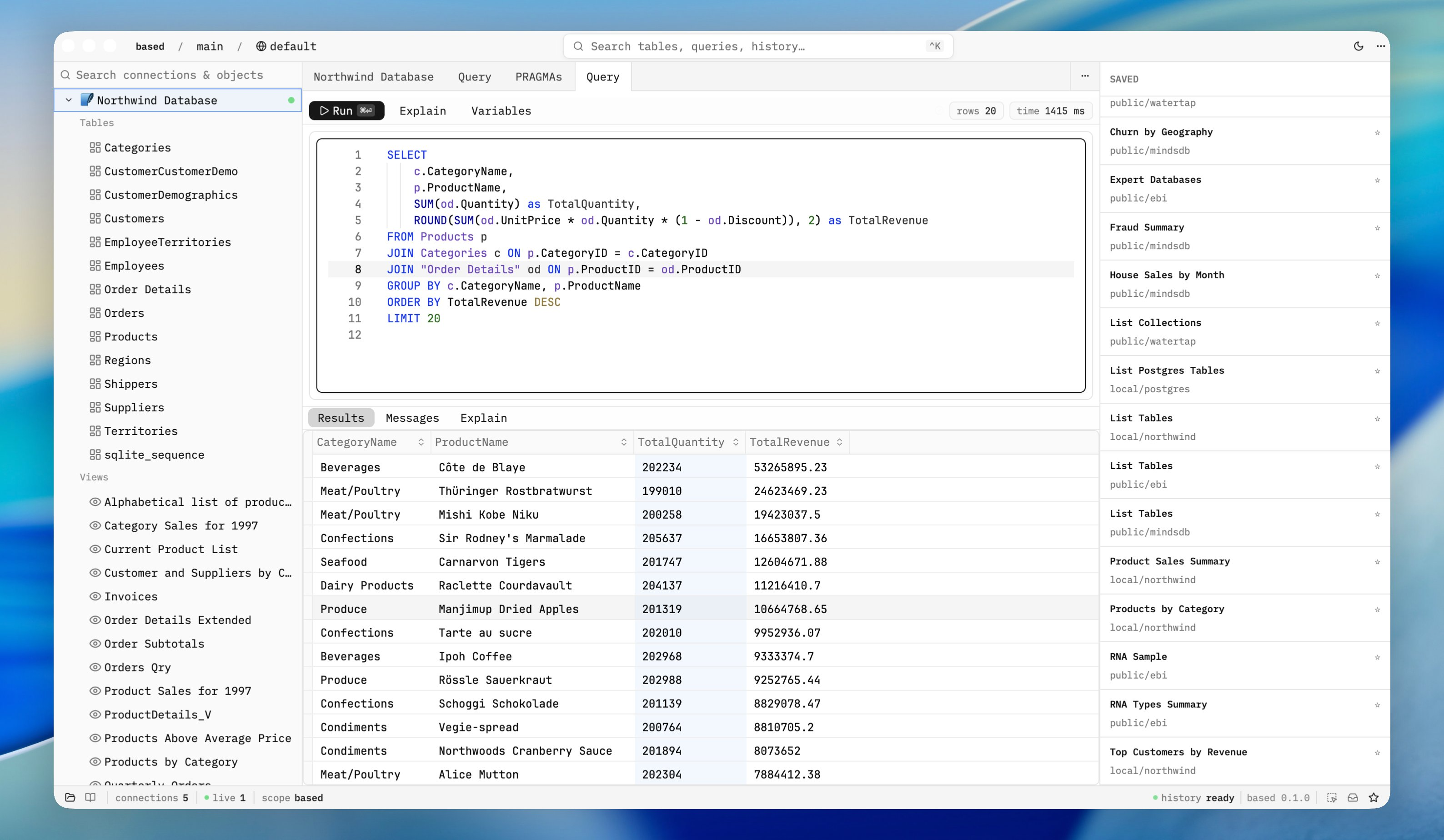Click the Northwind Database notebook icon
This screenshot has width=1444, height=840.
click(86, 100)
